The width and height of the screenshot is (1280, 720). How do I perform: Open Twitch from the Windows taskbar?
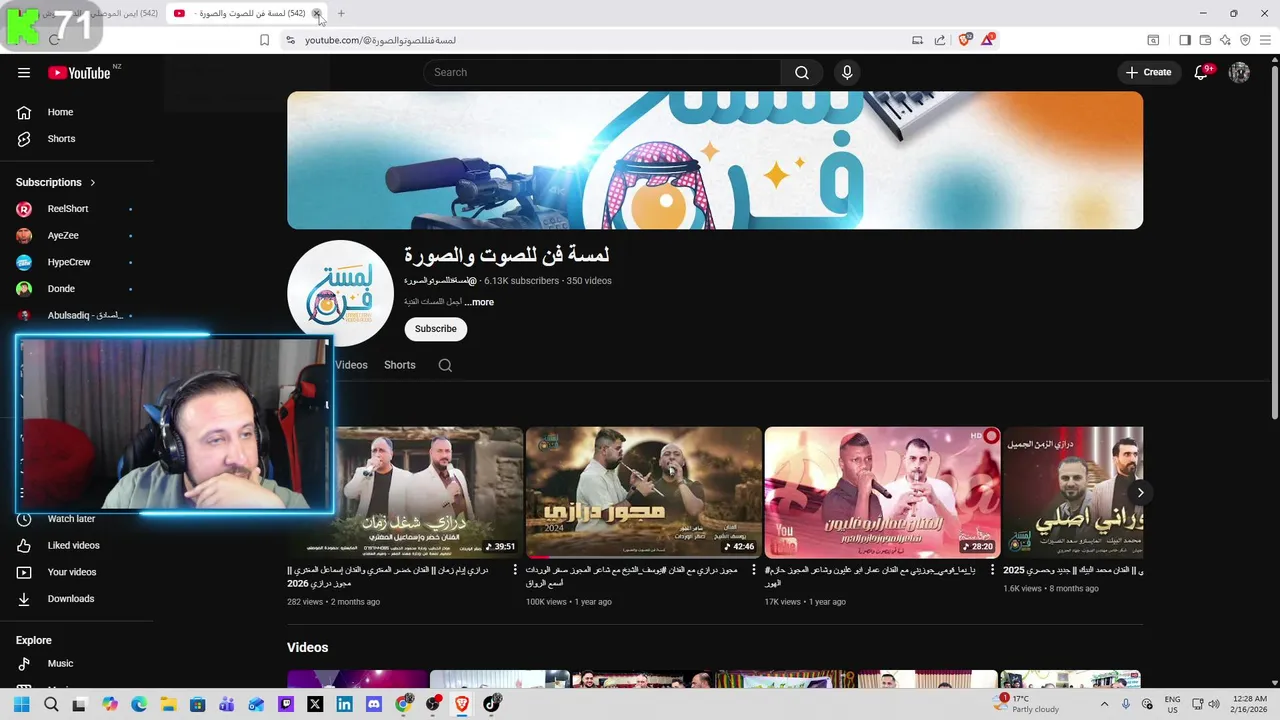pos(286,704)
